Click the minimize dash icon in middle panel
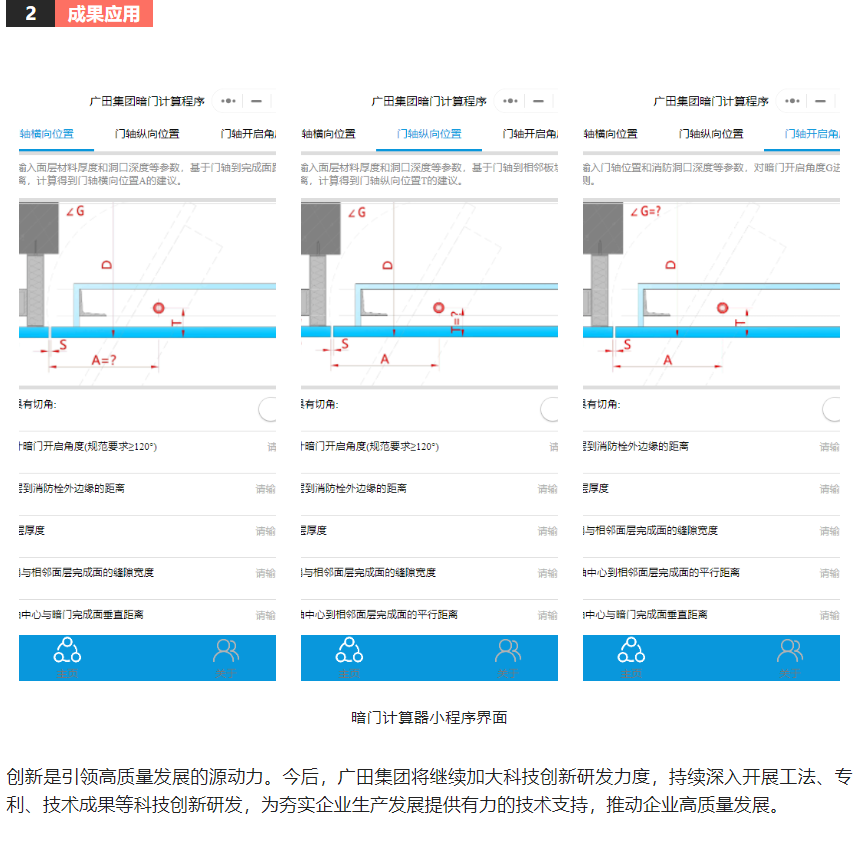This screenshot has height=843, width=863. [538, 101]
